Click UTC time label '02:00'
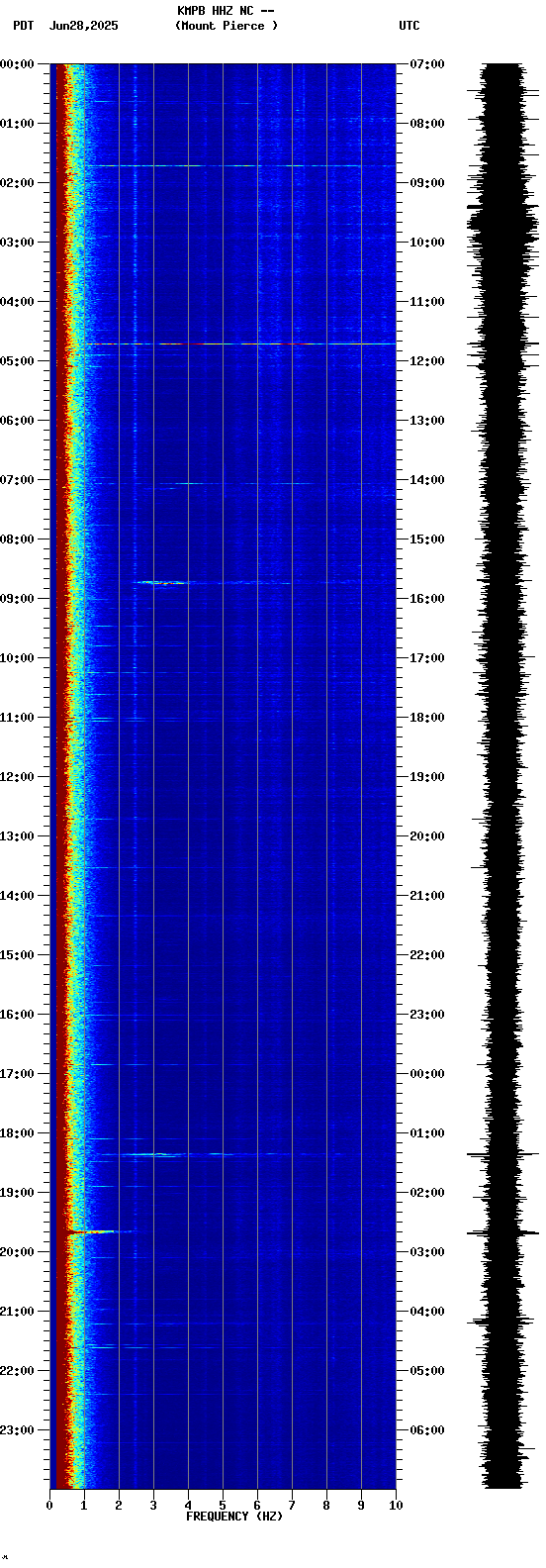 point(427,1193)
